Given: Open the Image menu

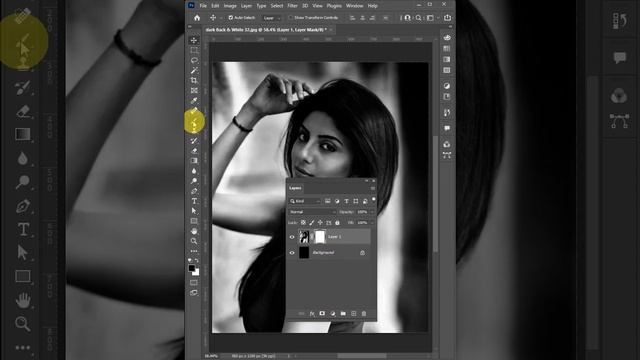Looking at the screenshot, I should point(230,6).
